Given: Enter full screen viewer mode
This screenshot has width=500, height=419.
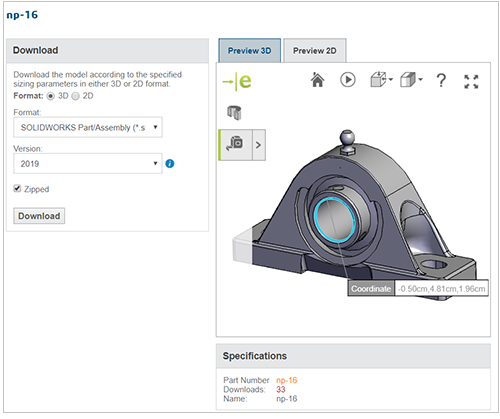Looking at the screenshot, I should [x=471, y=81].
